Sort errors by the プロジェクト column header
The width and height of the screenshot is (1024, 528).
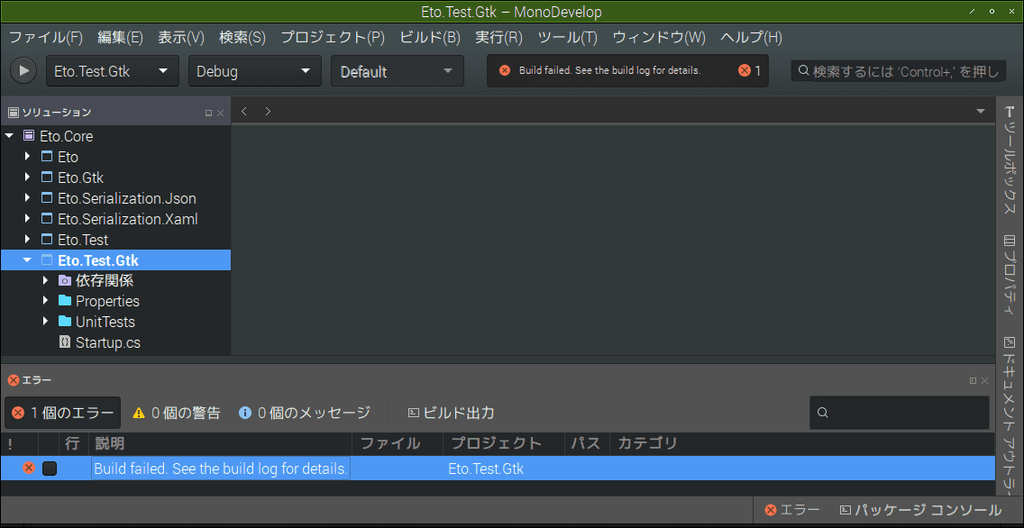(x=504, y=444)
